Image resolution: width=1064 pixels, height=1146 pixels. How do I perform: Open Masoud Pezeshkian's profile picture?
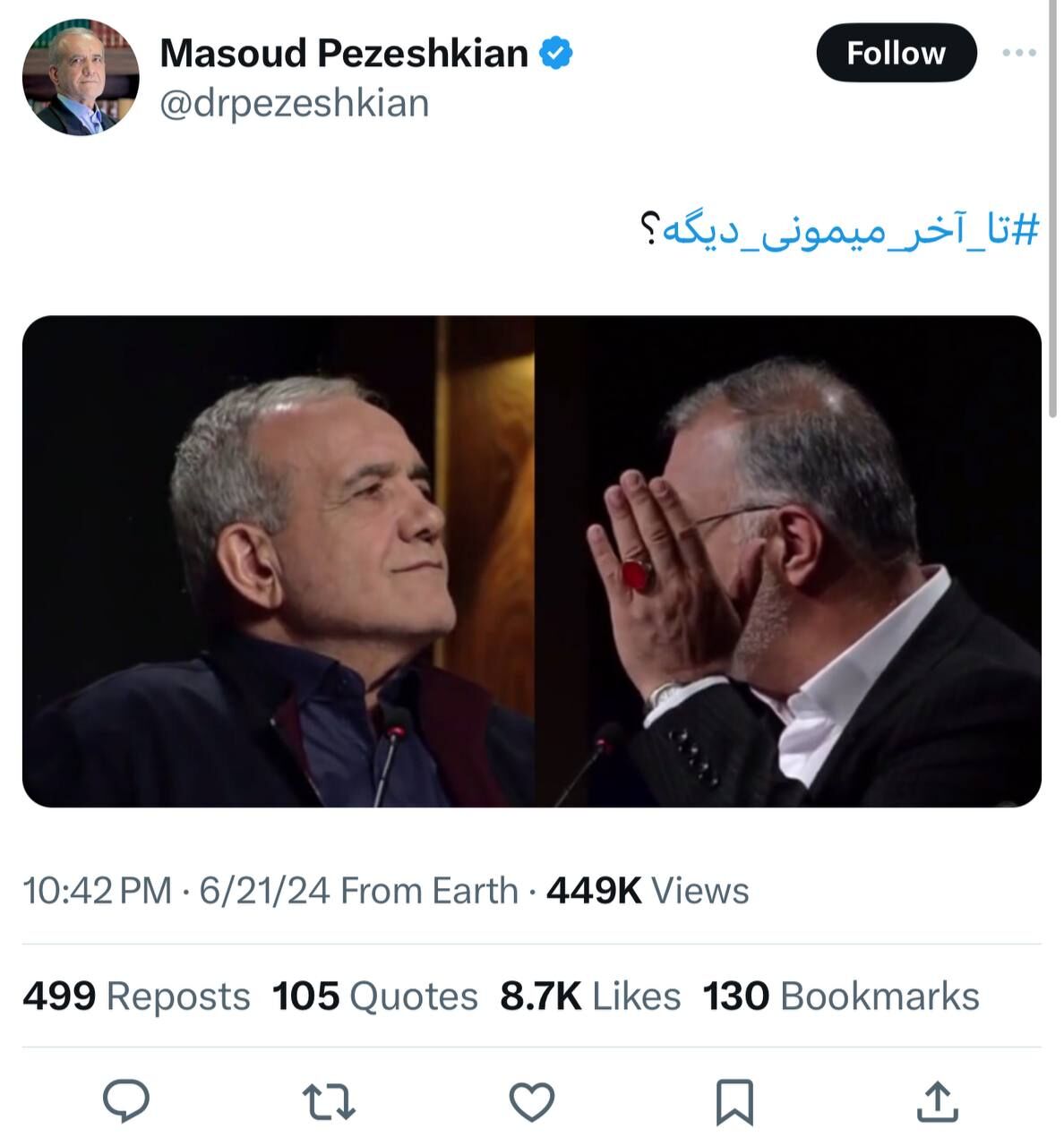coord(81,78)
